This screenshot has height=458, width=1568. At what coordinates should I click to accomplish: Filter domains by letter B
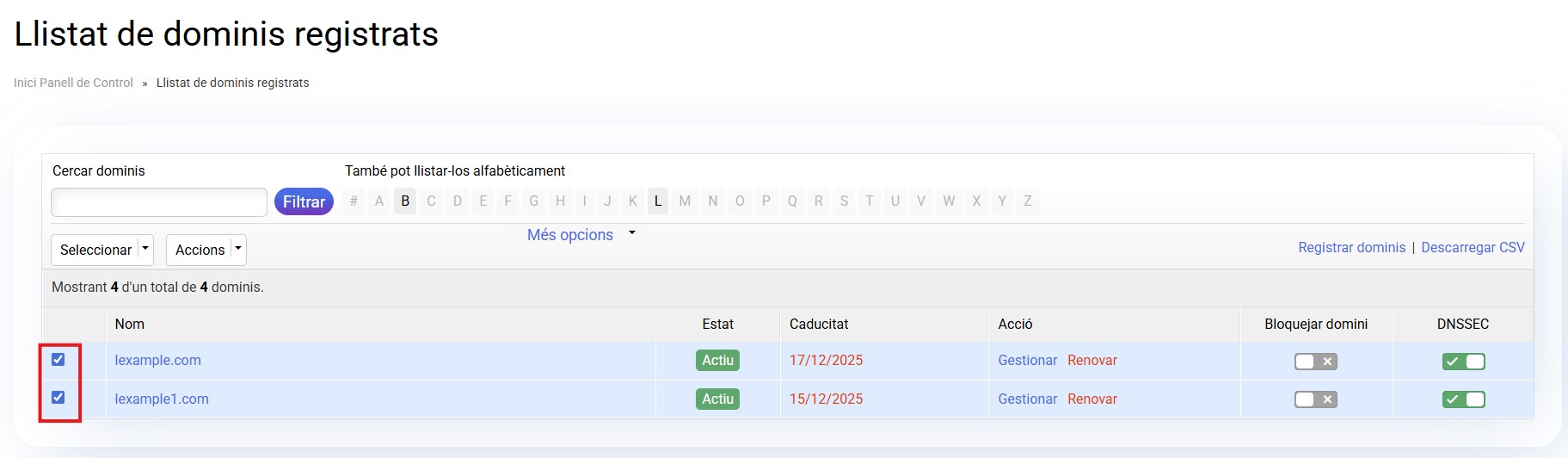click(x=405, y=201)
